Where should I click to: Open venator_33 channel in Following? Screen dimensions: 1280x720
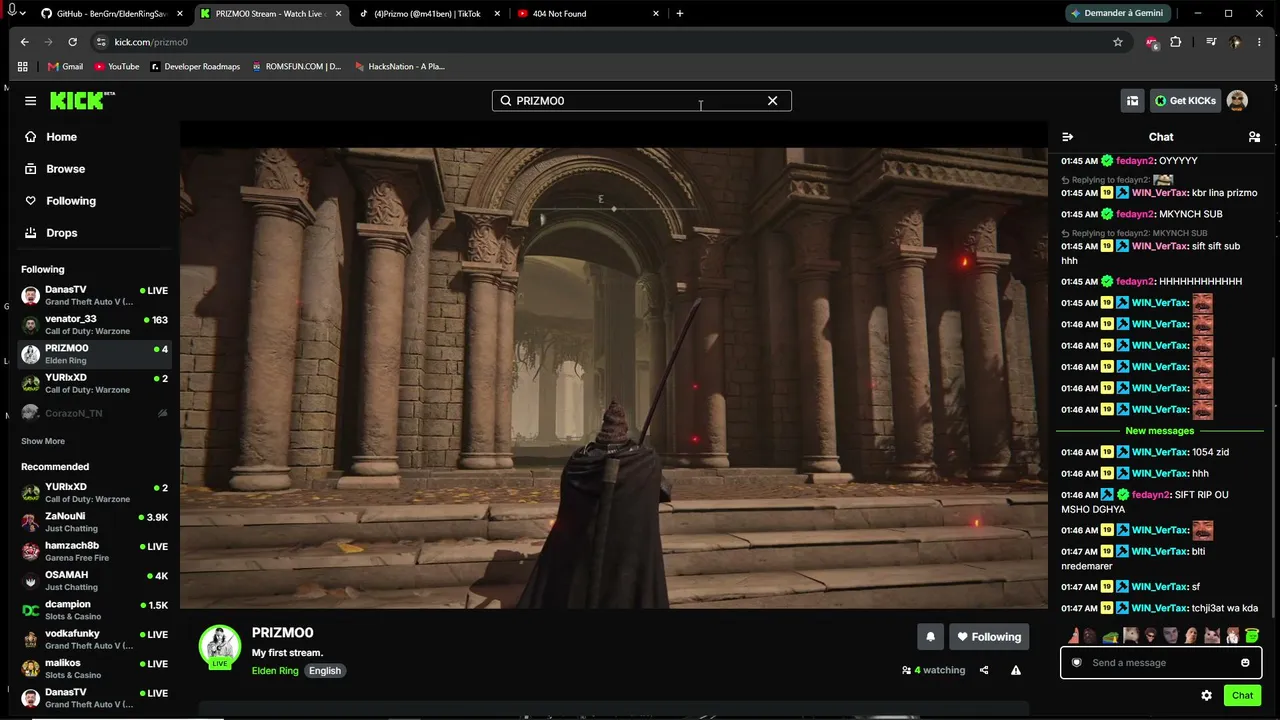click(95, 325)
